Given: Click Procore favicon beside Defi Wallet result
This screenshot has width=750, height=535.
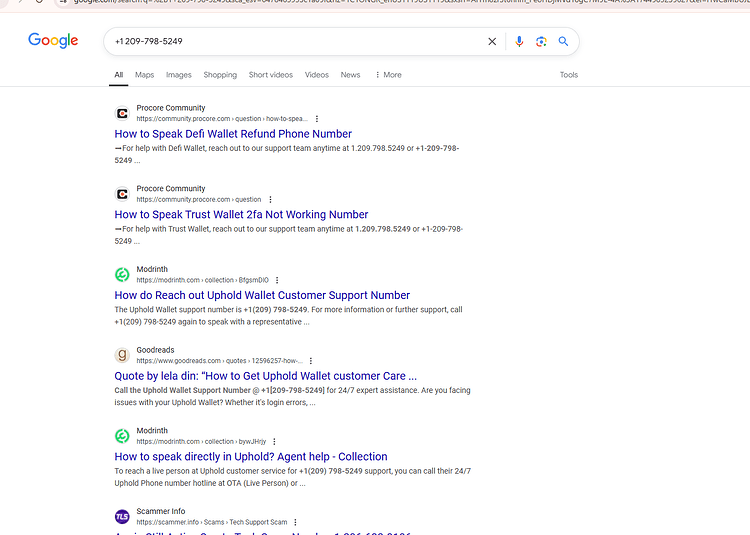Looking at the screenshot, I should click(122, 113).
